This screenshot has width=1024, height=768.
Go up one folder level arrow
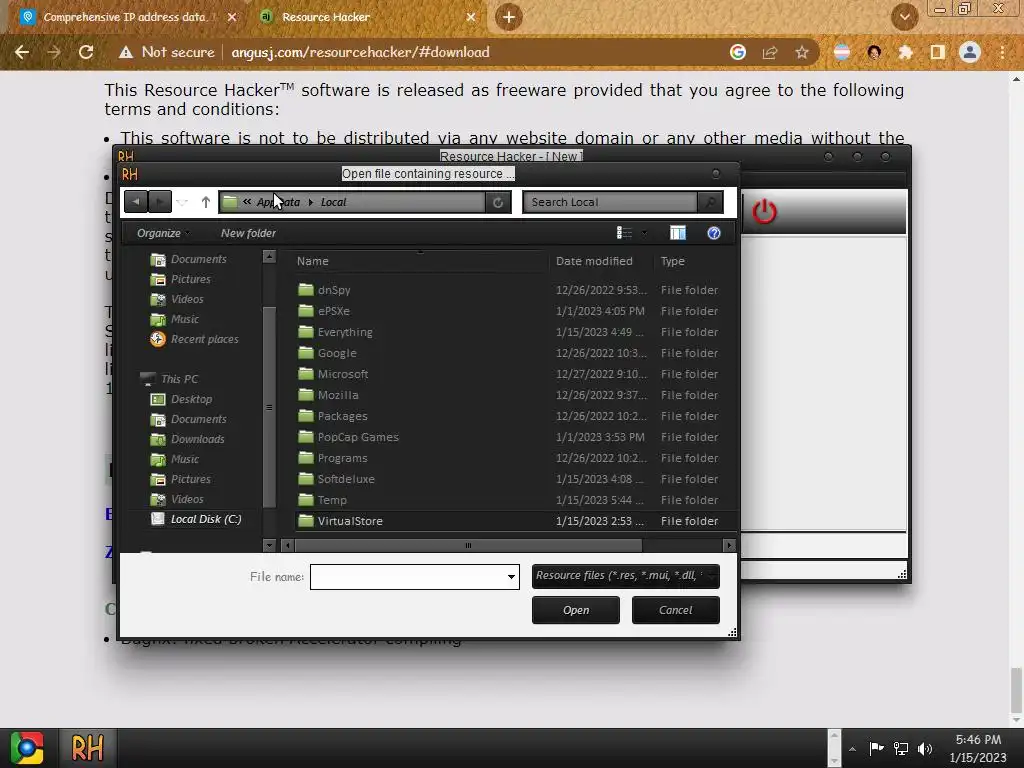point(206,202)
